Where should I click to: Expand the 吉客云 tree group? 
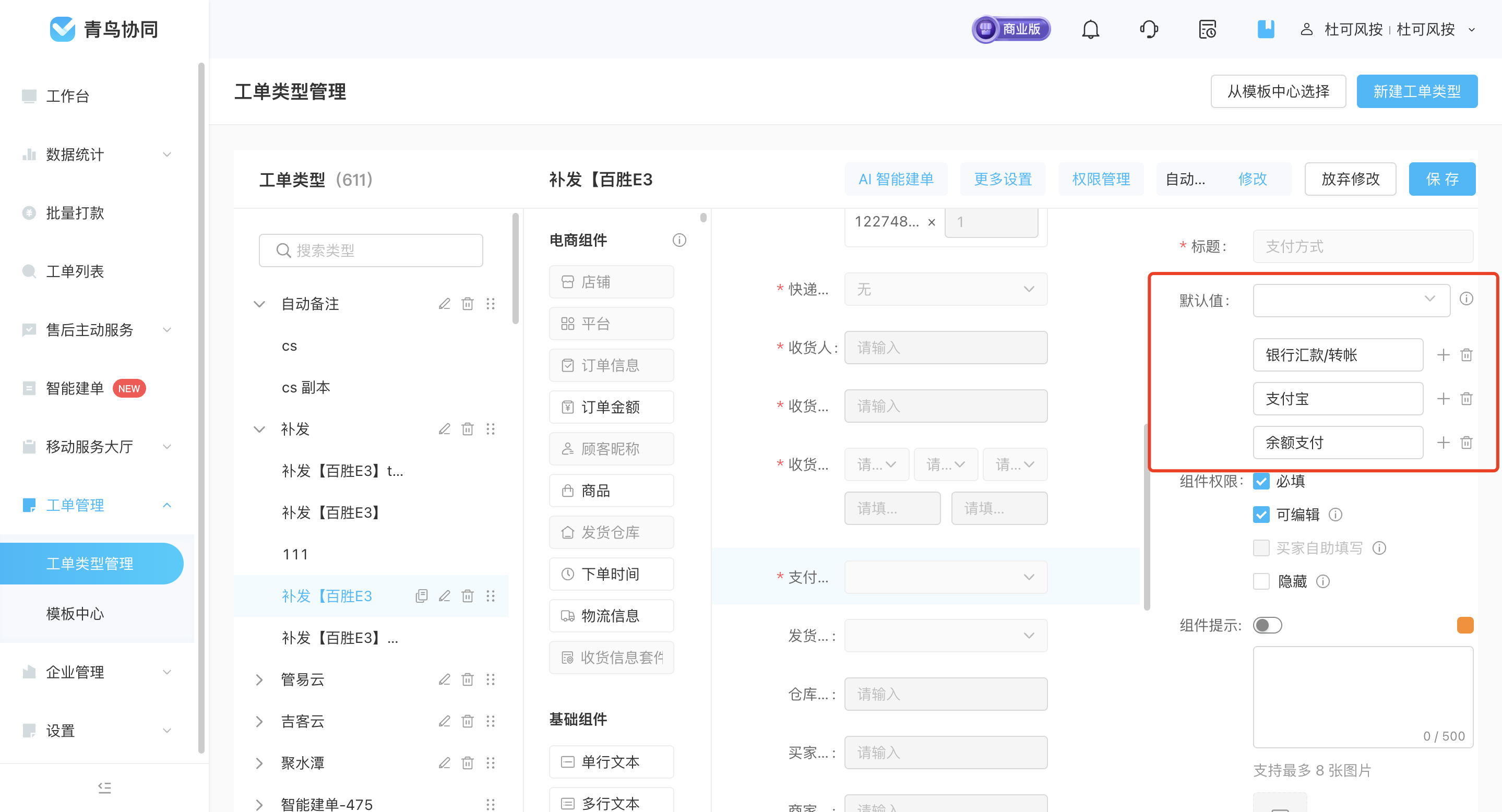[259, 721]
